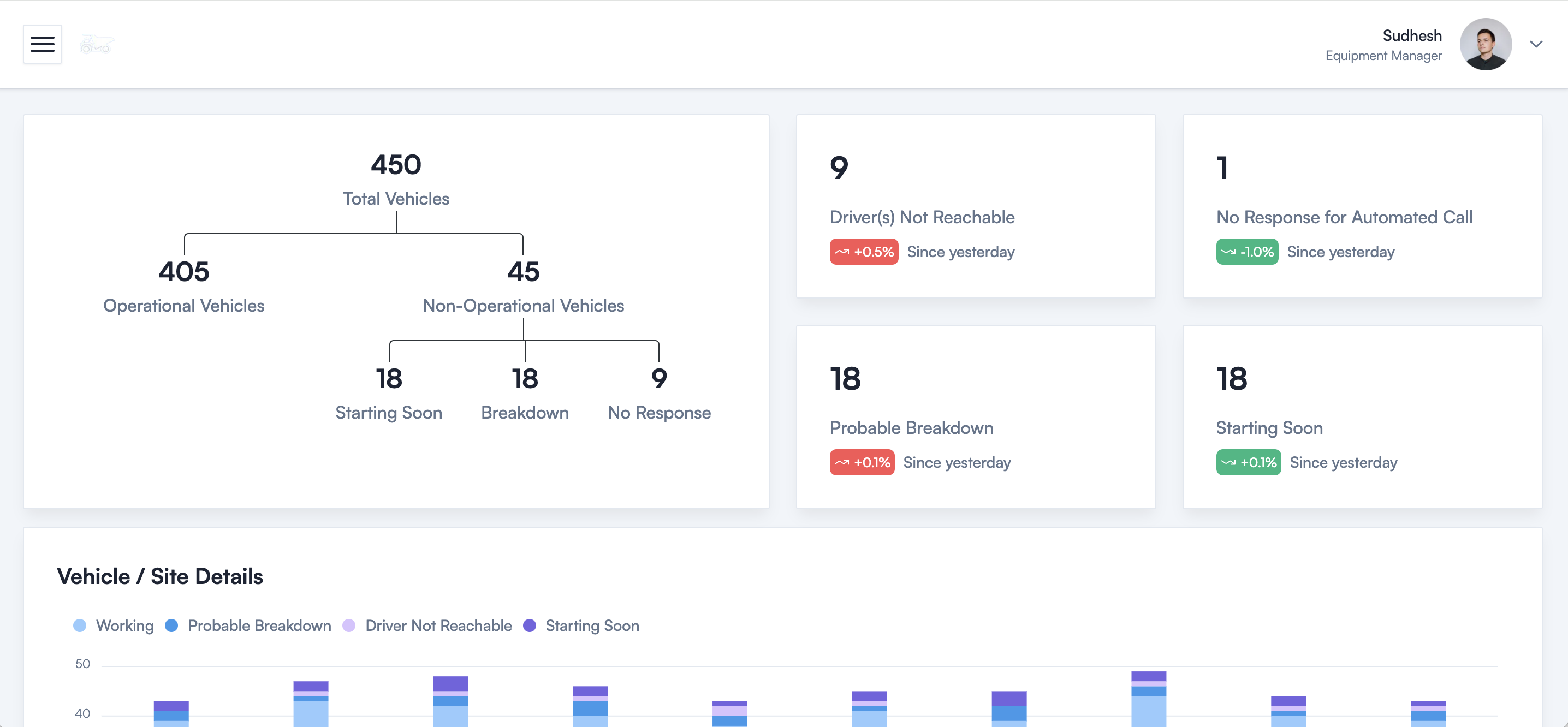Toggle the Probable Breakdown legend series

point(248,625)
